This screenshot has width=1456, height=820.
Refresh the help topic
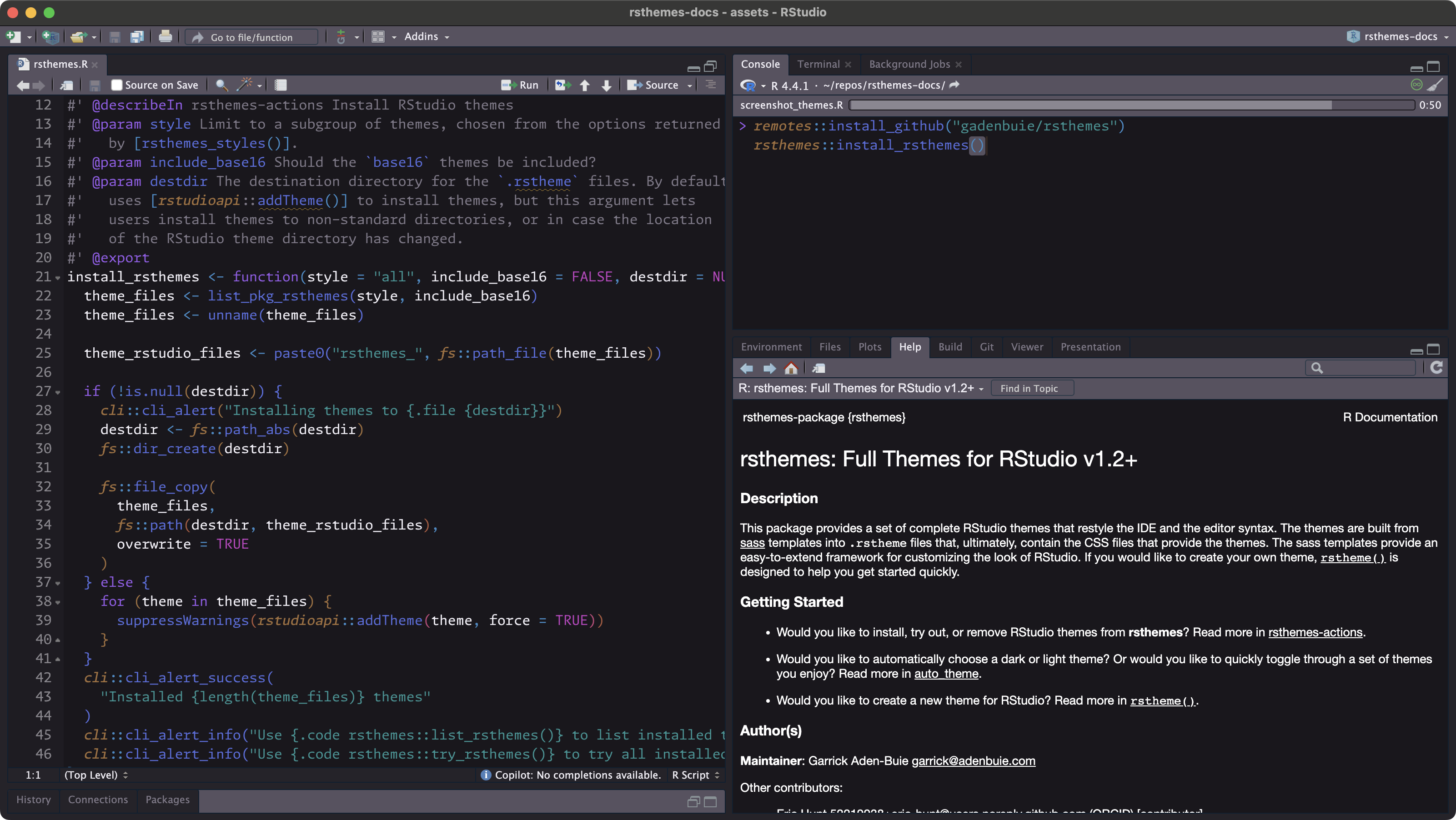click(1436, 368)
